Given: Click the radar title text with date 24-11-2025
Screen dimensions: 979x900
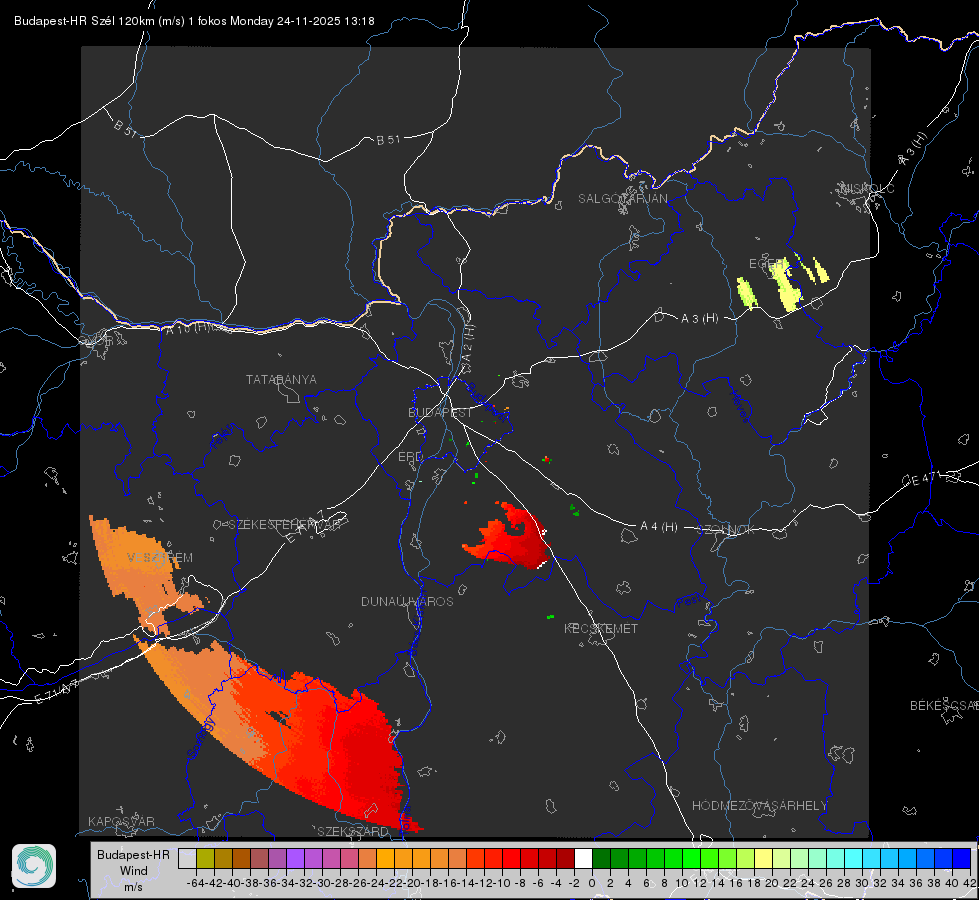Looking at the screenshot, I should [194, 21].
